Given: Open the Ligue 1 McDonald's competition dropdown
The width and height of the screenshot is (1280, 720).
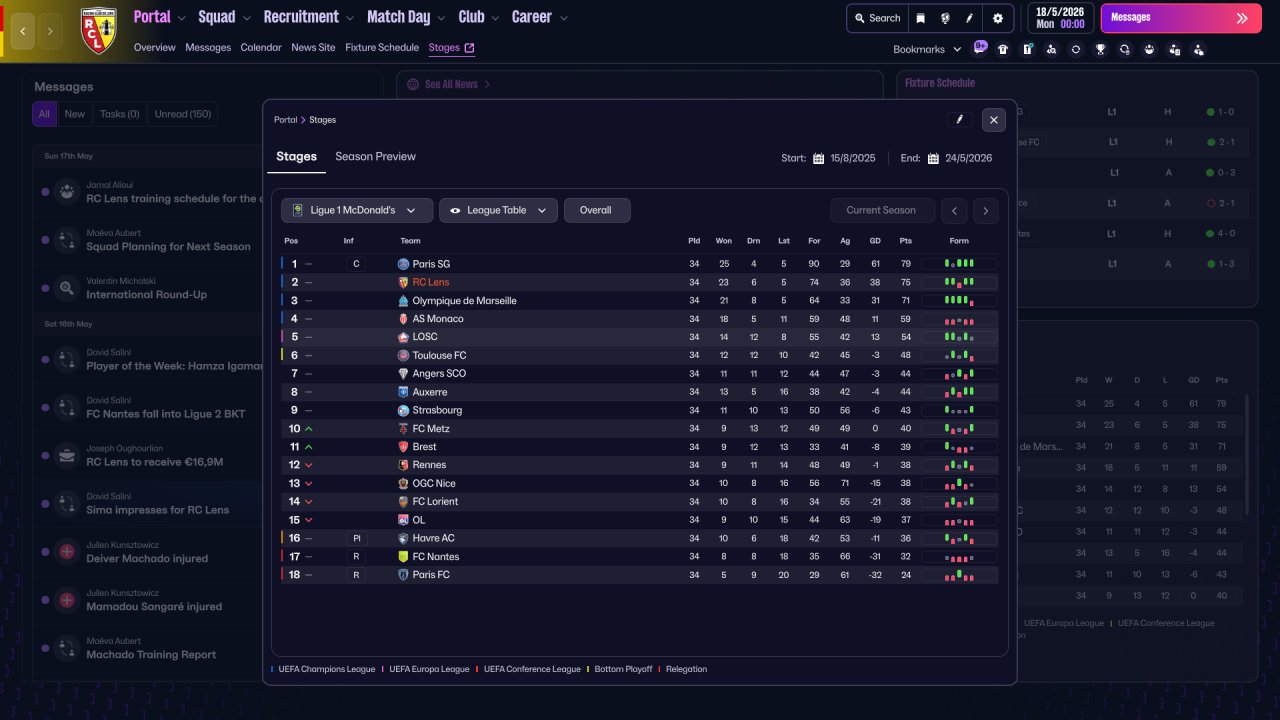Looking at the screenshot, I should point(357,210).
